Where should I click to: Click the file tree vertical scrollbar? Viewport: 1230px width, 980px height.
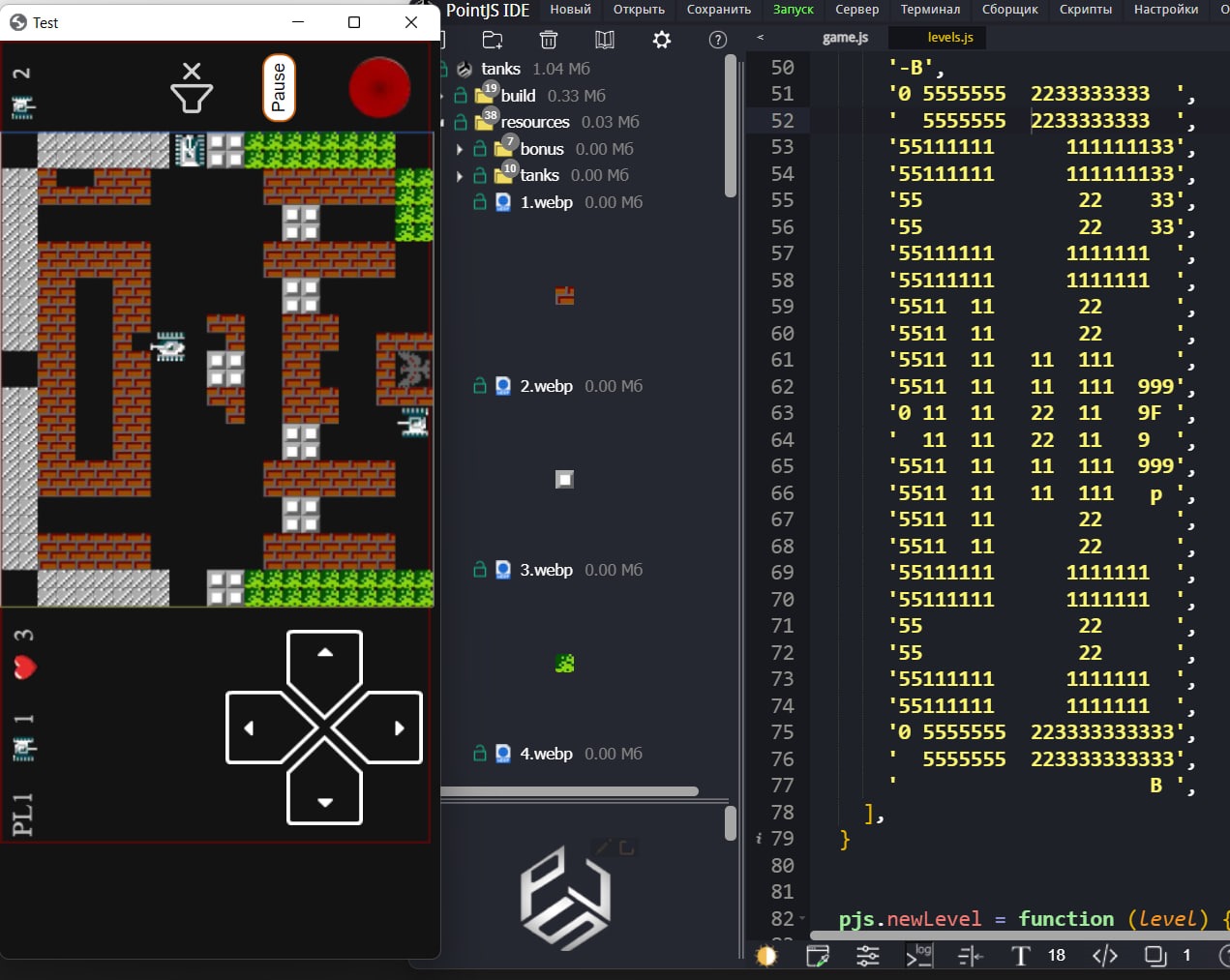[x=731, y=126]
